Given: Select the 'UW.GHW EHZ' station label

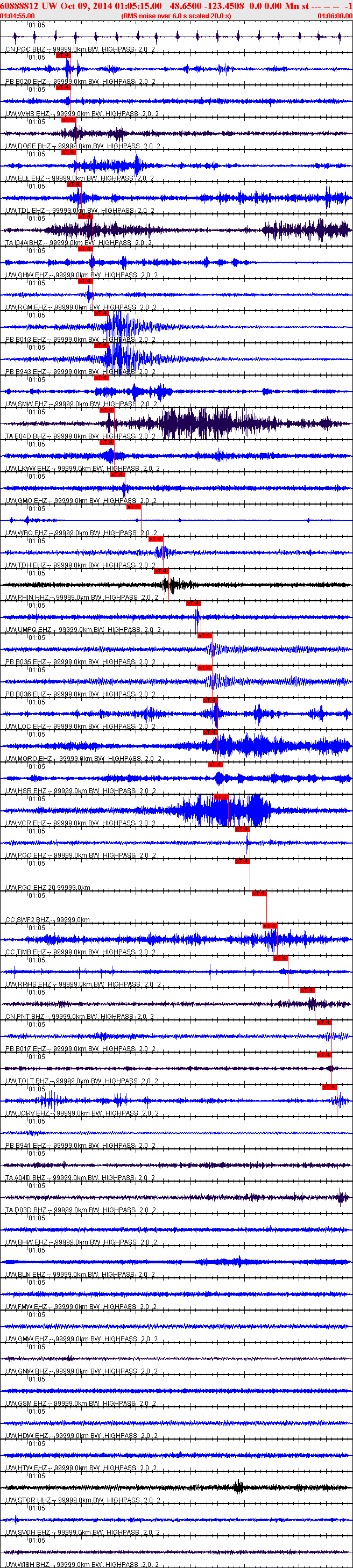Looking at the screenshot, I should [27, 275].
